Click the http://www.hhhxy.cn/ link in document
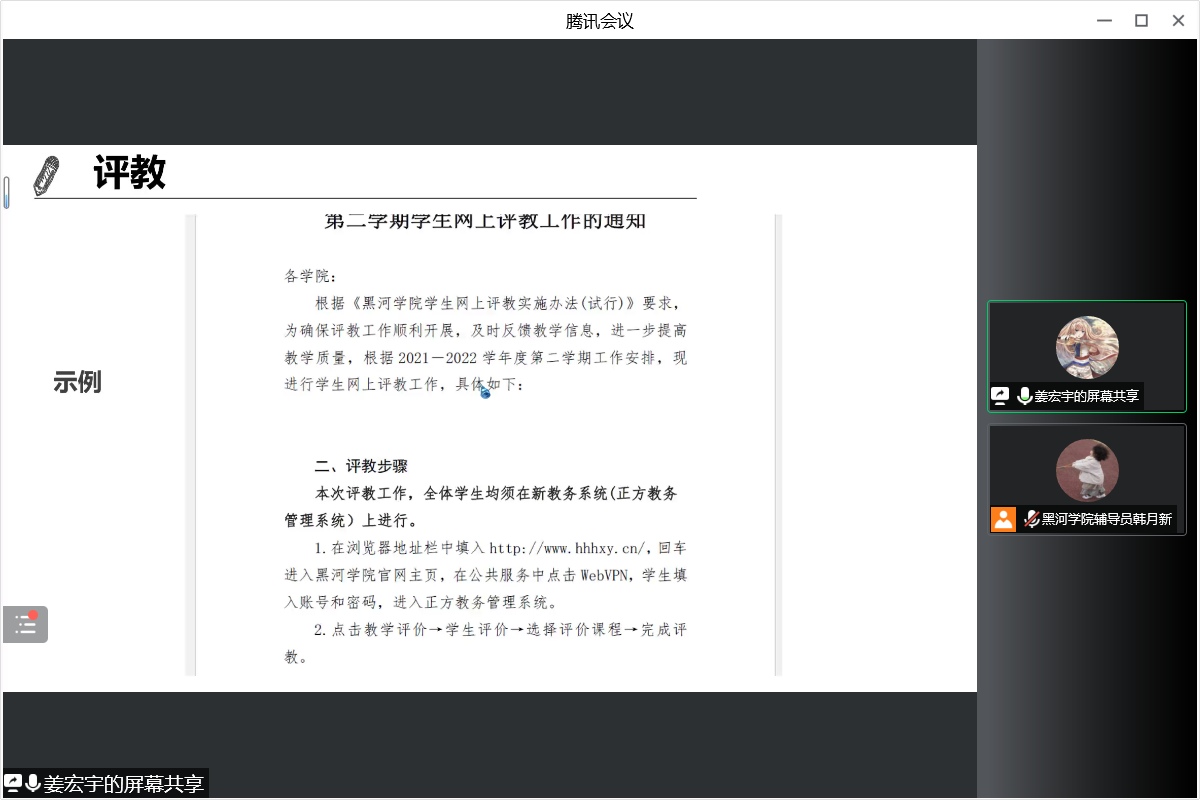 569,548
